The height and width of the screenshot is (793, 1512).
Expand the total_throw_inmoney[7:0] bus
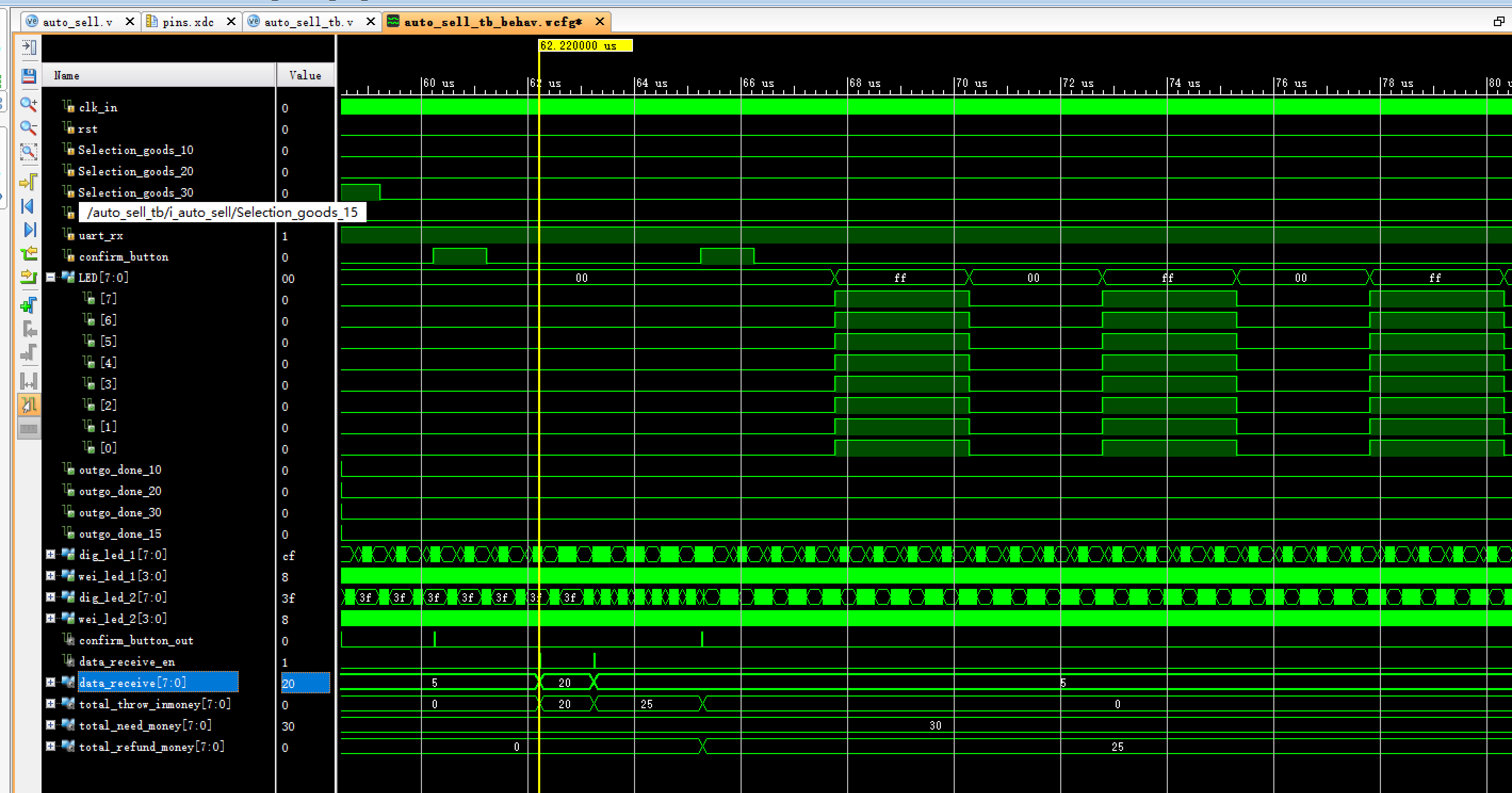(51, 703)
